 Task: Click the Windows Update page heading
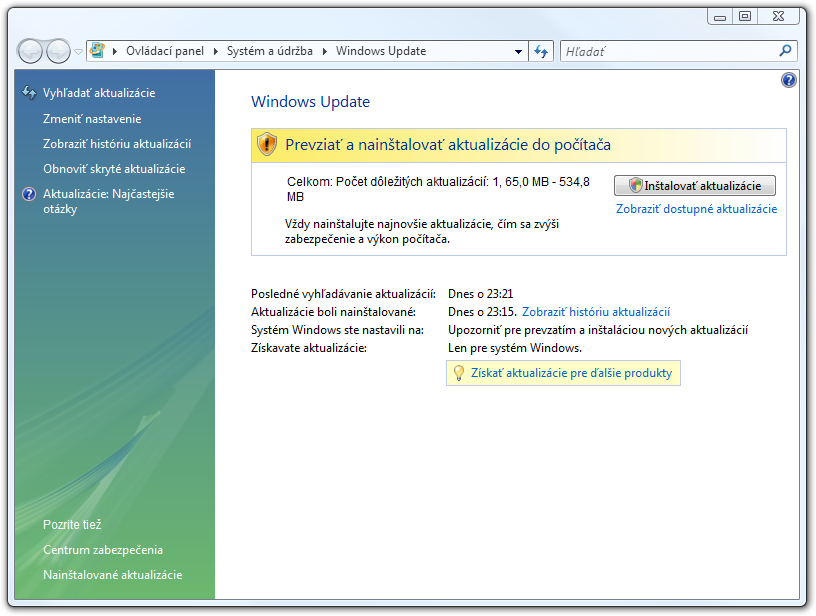click(311, 101)
